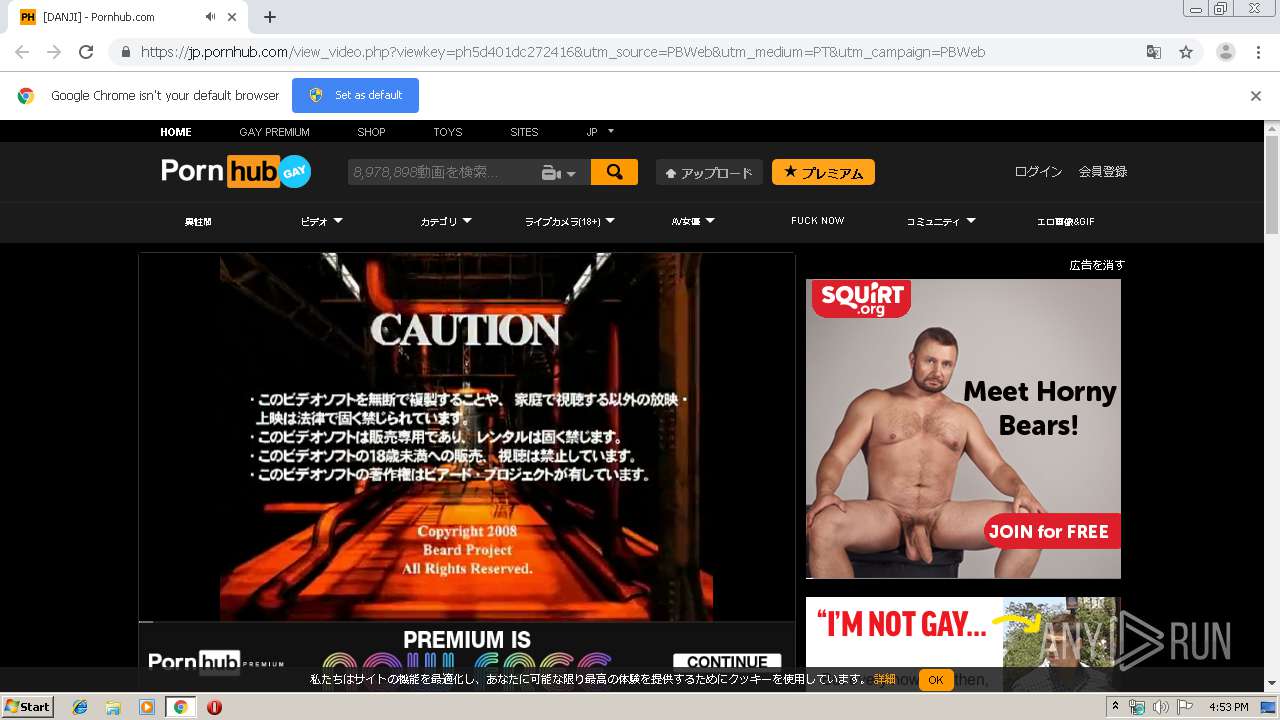Screen dimensions: 1280x720
Task: Click the red Opera taskbar icon
Action: (214, 707)
